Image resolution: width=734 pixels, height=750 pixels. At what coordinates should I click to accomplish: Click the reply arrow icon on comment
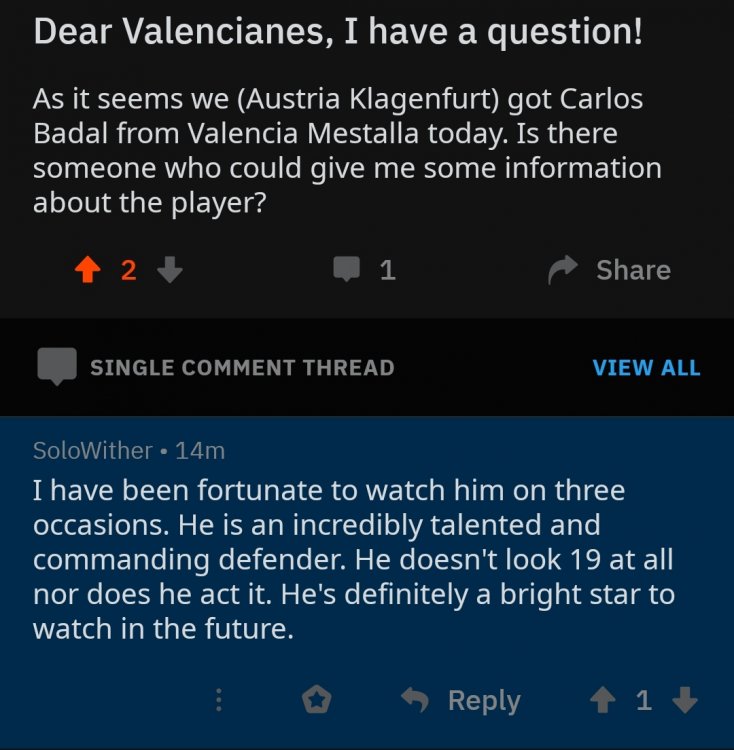[414, 700]
